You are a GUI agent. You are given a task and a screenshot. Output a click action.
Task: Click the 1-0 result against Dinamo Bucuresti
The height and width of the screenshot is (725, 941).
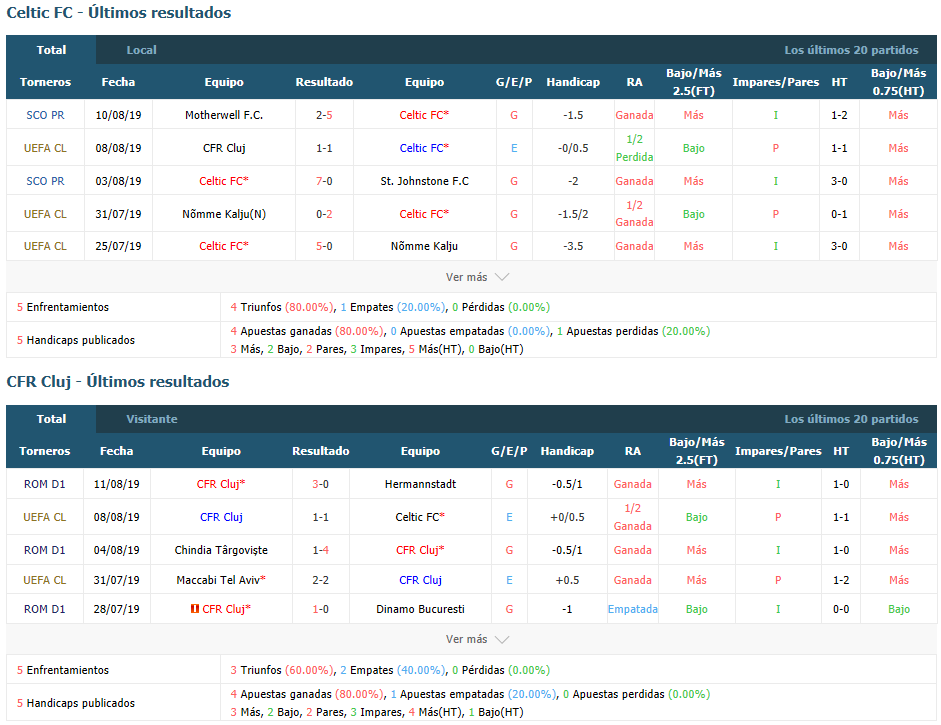pos(320,609)
